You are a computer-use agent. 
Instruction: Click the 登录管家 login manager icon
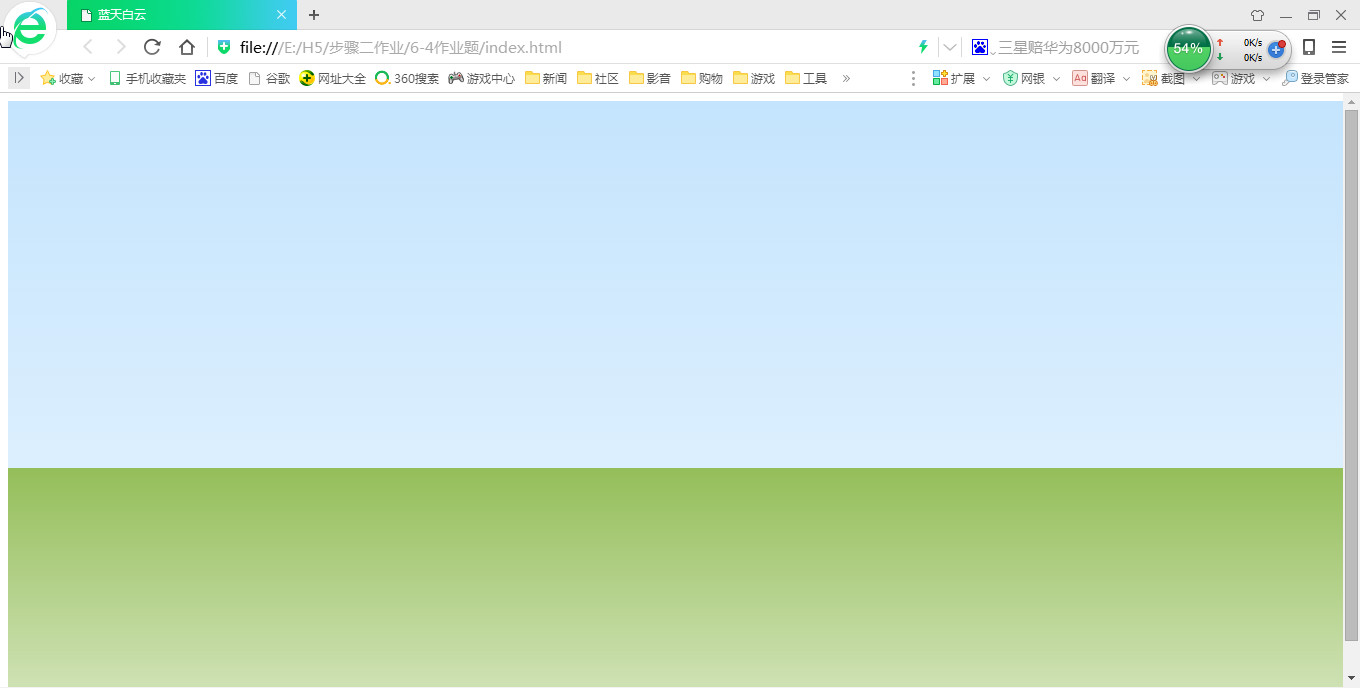click(1315, 78)
